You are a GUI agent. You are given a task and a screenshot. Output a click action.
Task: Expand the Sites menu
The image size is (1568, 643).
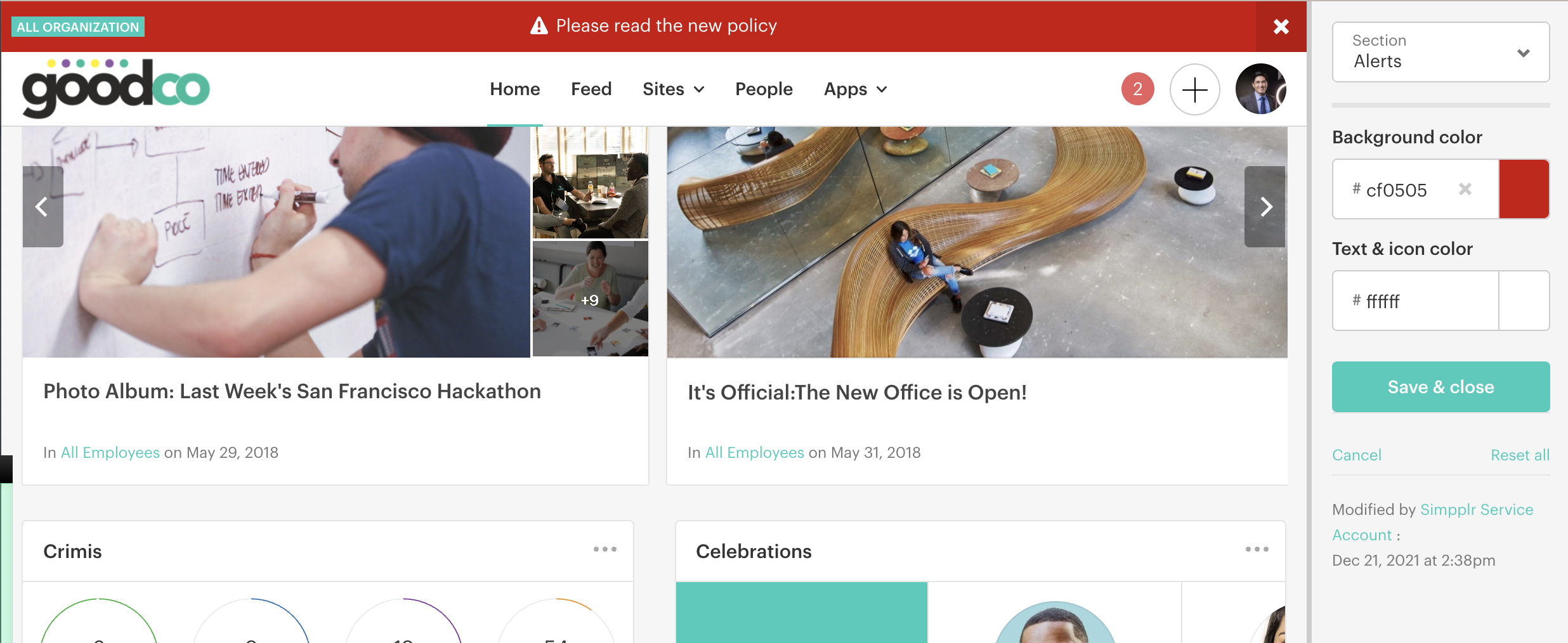coord(673,89)
